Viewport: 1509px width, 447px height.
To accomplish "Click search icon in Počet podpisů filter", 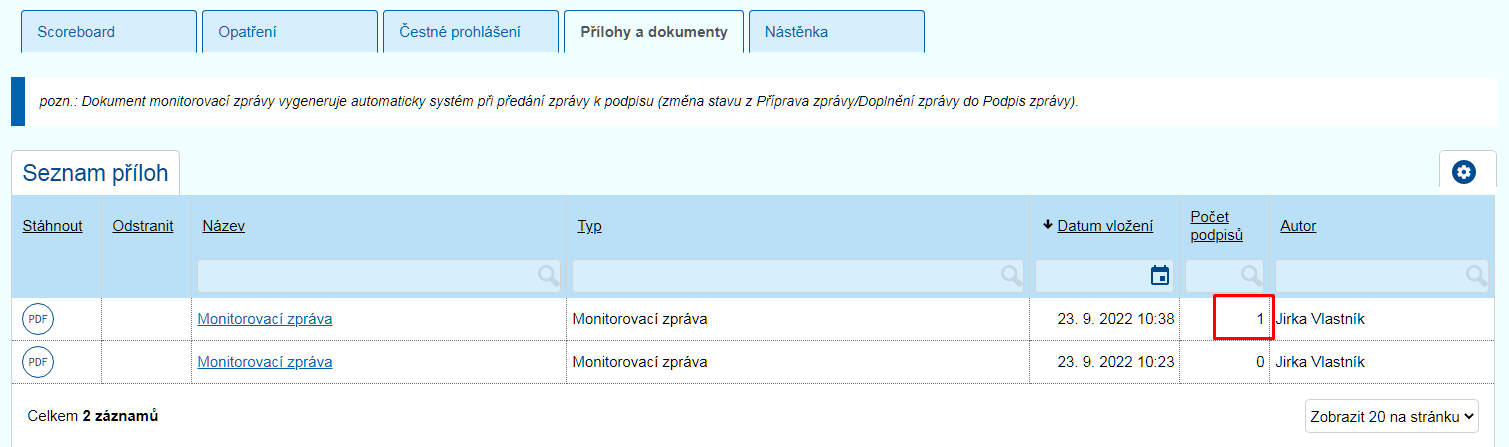I will click(1250, 276).
